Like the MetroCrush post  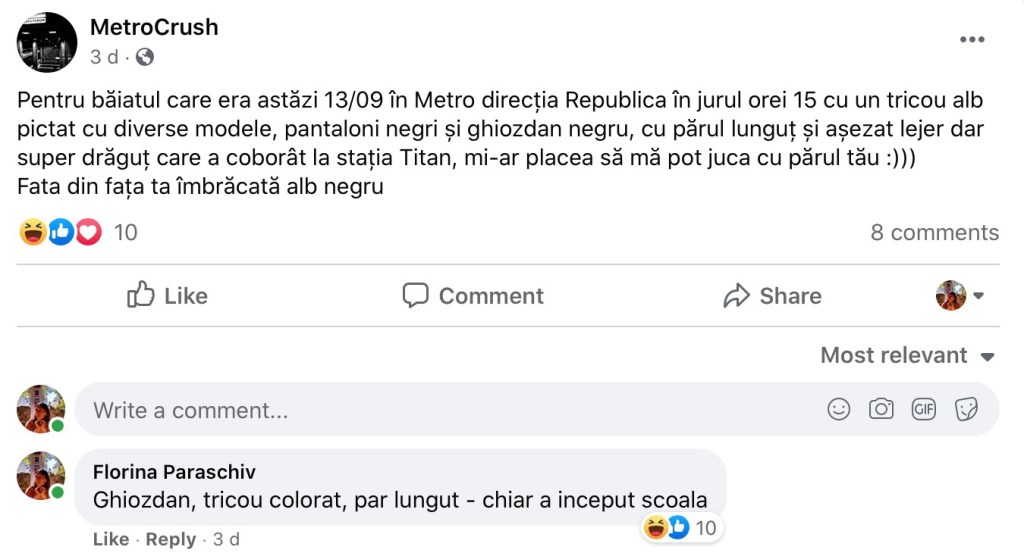(x=167, y=296)
